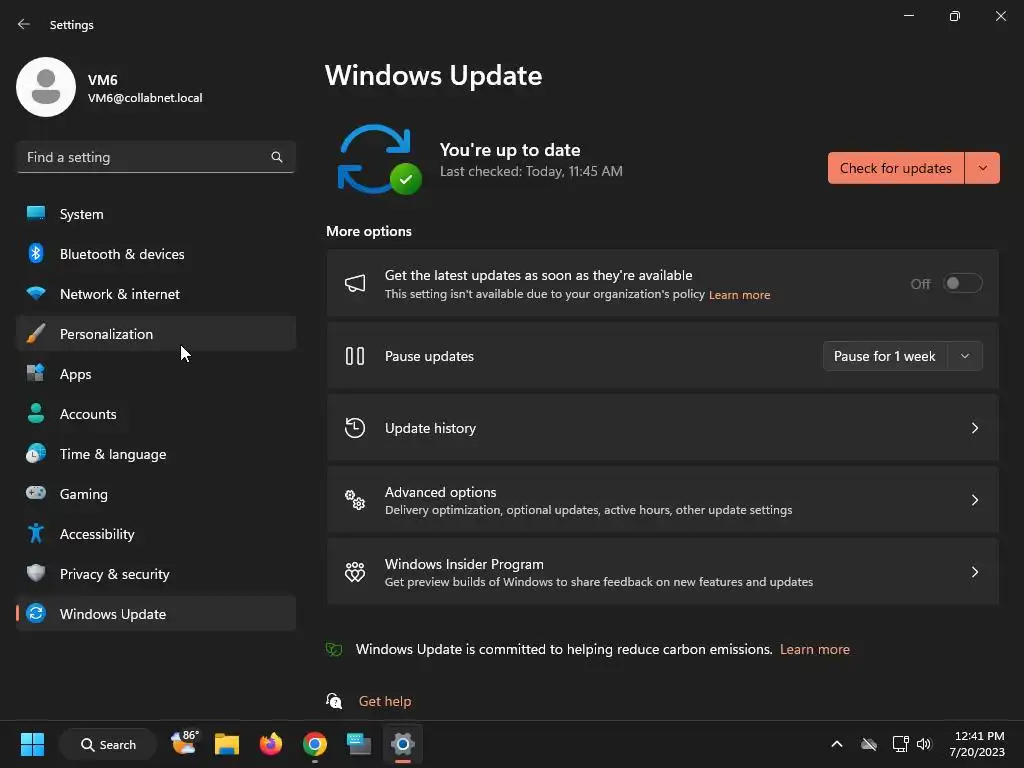The height and width of the screenshot is (768, 1024).
Task: Go to Network & internet settings
Action: [156, 294]
